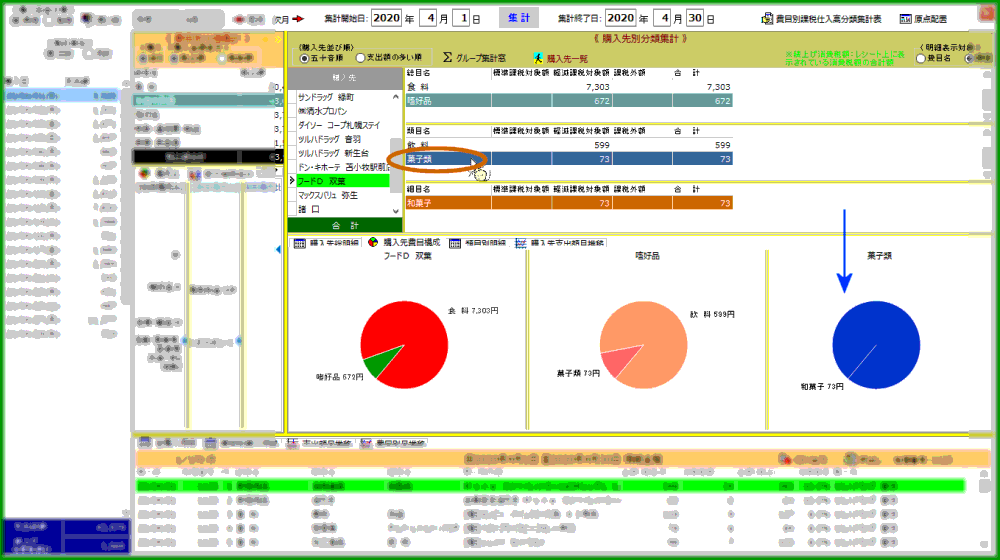Click the 7,303 value in 合計 column
The image size is (1000, 560).
coord(718,87)
